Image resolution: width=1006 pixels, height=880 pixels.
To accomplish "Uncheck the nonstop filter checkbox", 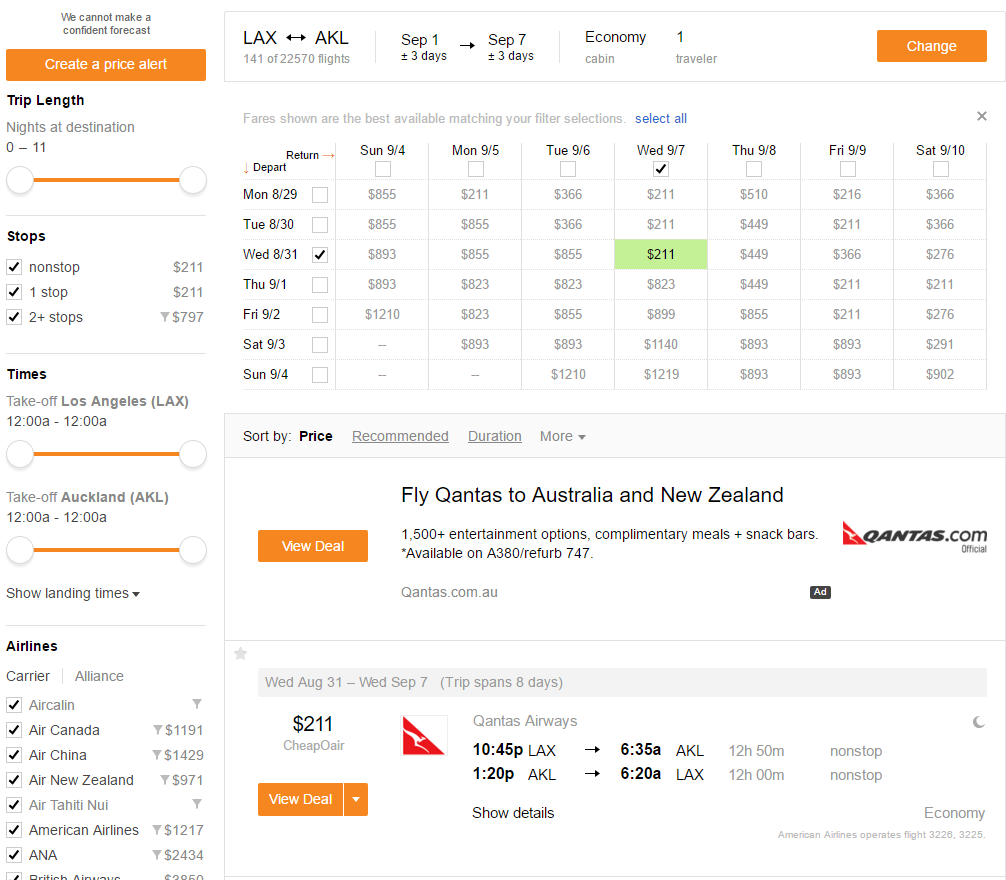I will 14,267.
